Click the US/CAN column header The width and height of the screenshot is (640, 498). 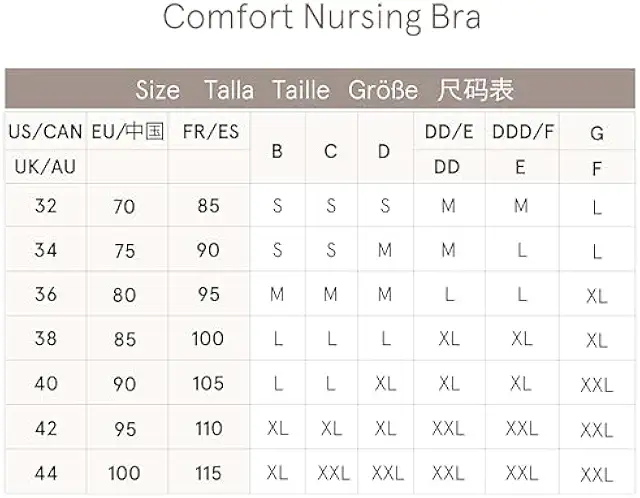tap(45, 132)
